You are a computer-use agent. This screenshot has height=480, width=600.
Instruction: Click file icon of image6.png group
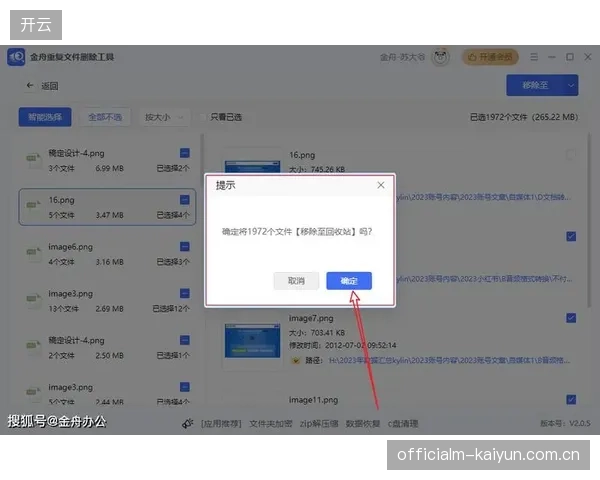[x=34, y=254]
